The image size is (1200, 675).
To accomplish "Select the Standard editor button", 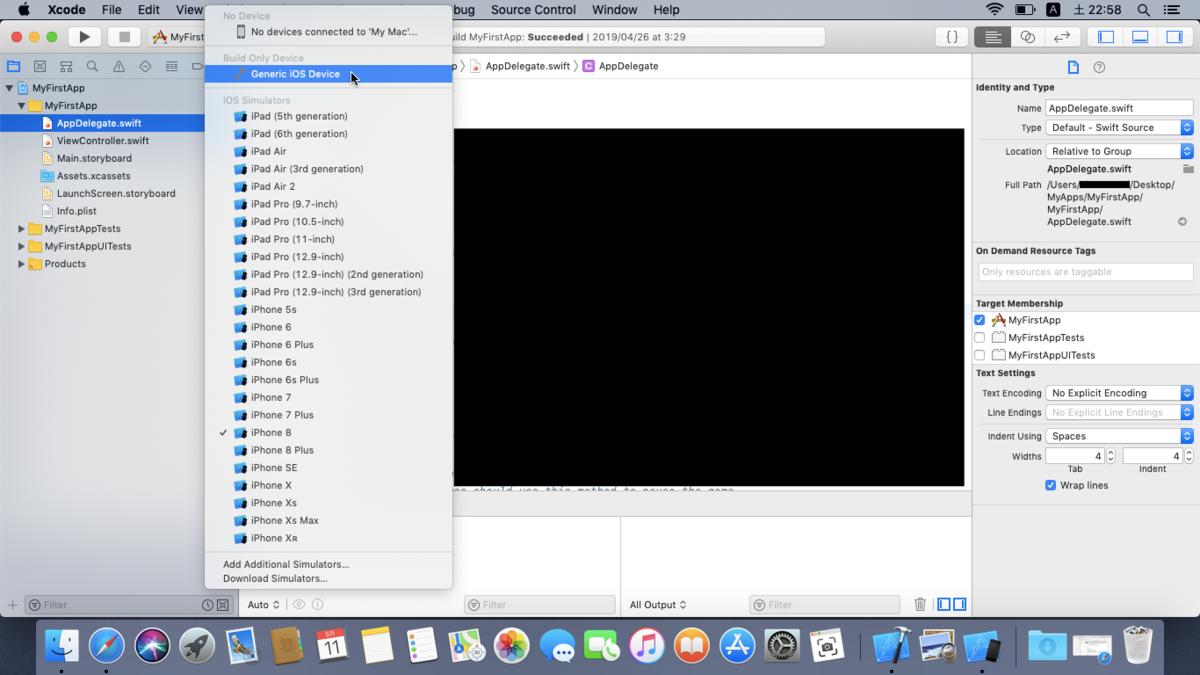I will 992,37.
